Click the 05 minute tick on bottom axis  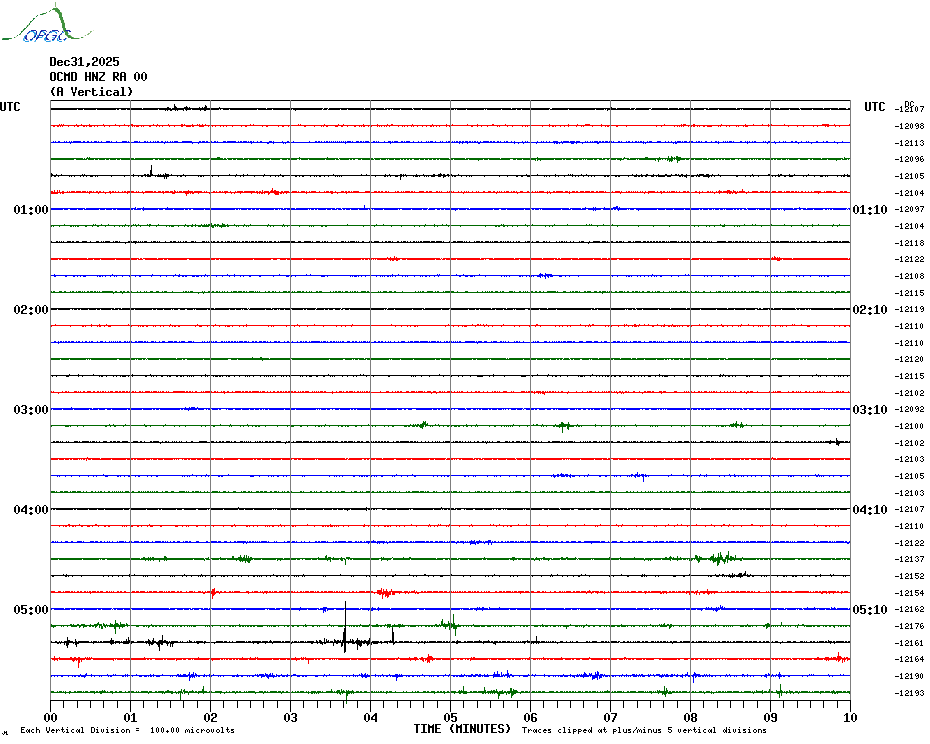(x=451, y=717)
